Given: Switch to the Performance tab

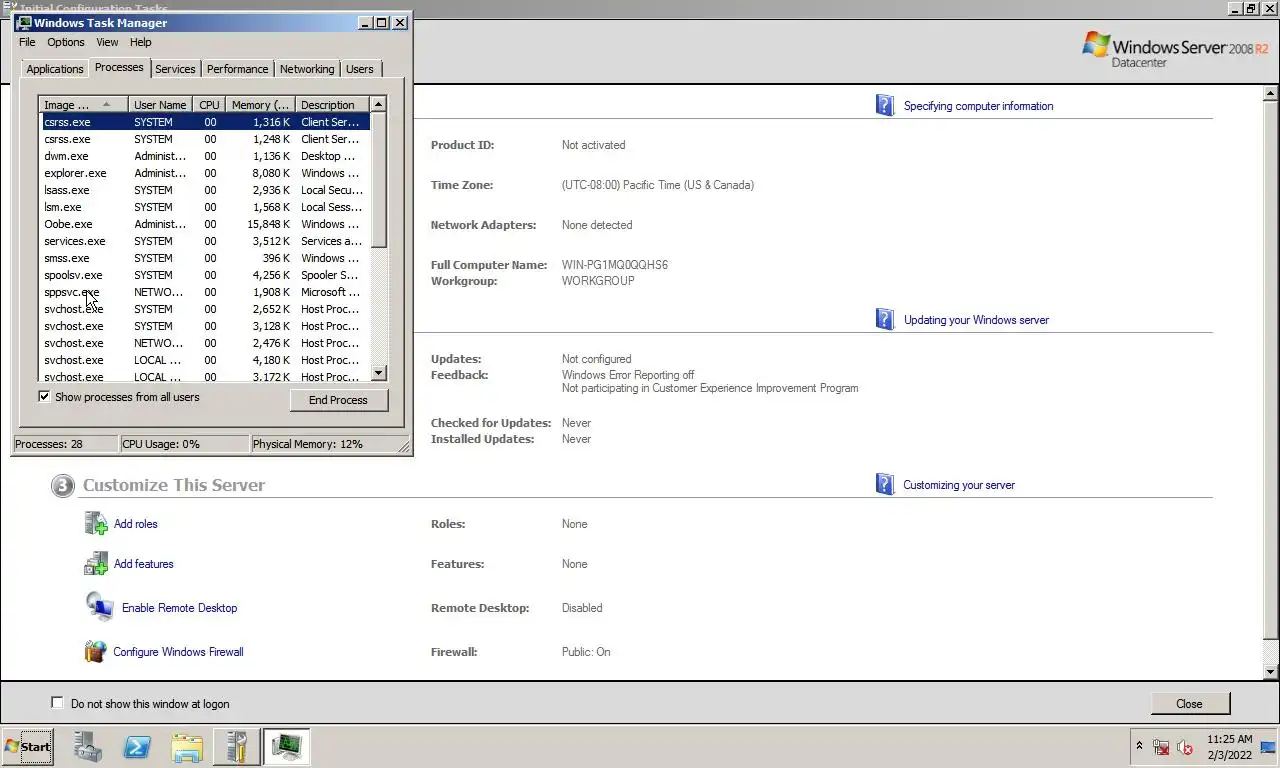Looking at the screenshot, I should tap(238, 69).
